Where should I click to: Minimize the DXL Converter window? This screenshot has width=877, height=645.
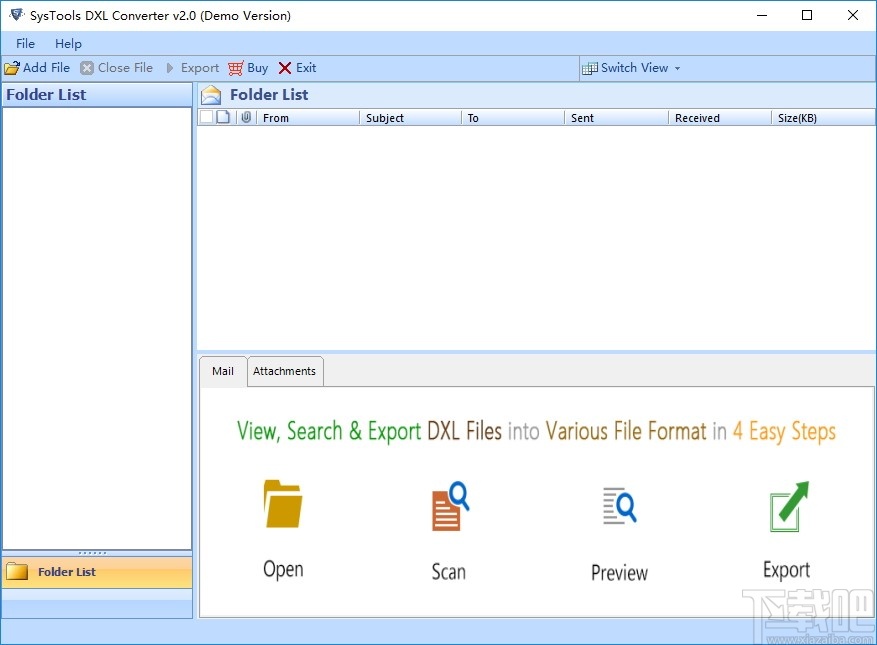762,15
